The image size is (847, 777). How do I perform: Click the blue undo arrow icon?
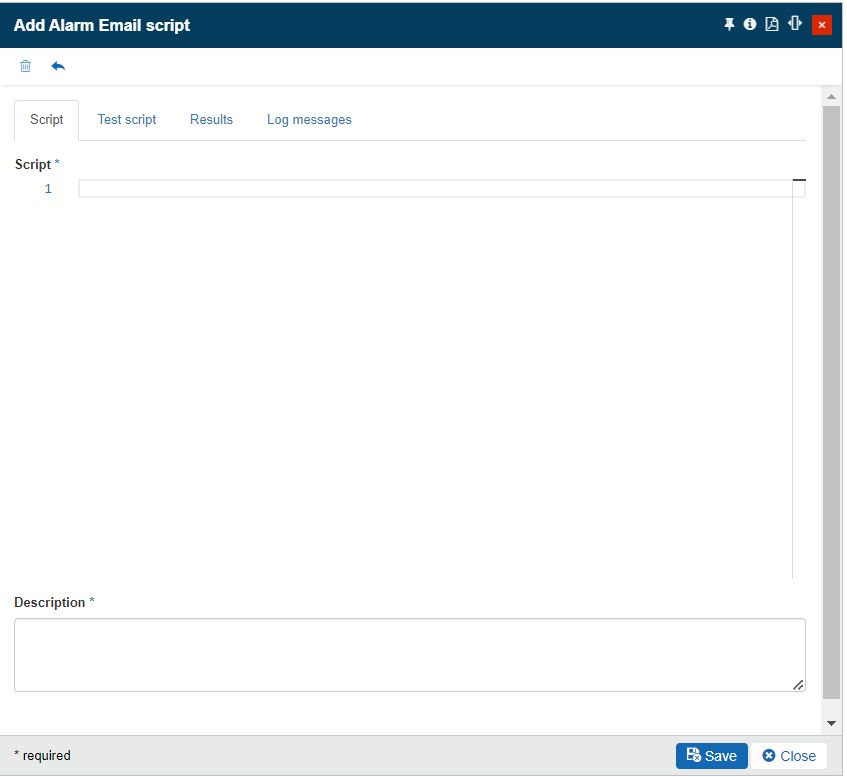58,66
